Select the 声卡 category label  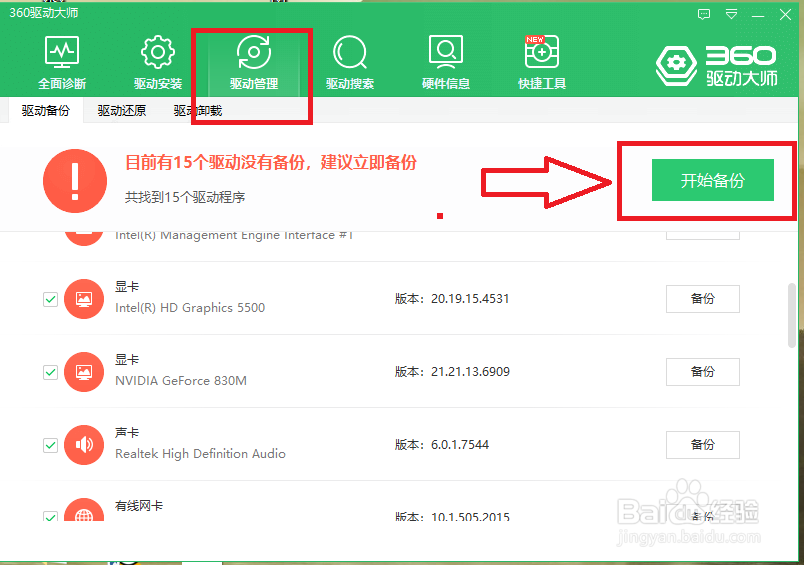(127, 433)
